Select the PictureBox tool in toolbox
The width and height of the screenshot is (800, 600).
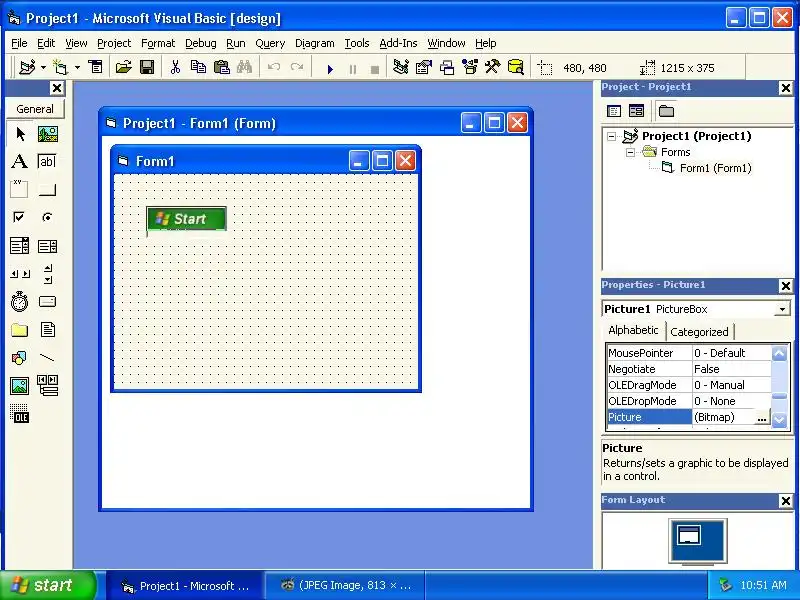[x=47, y=134]
